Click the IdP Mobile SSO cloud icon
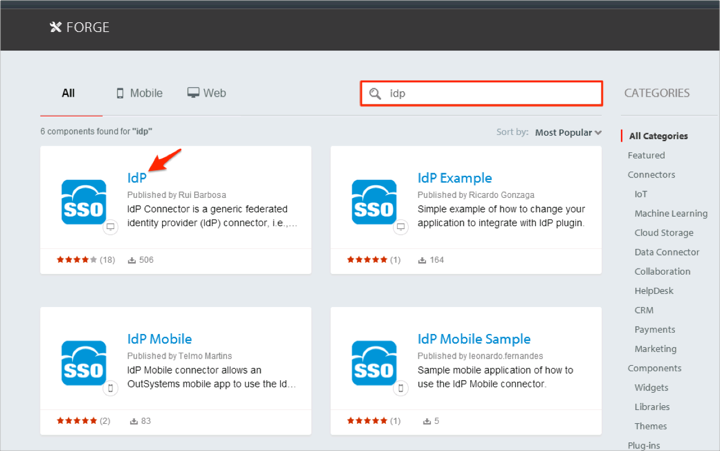 (x=83, y=363)
